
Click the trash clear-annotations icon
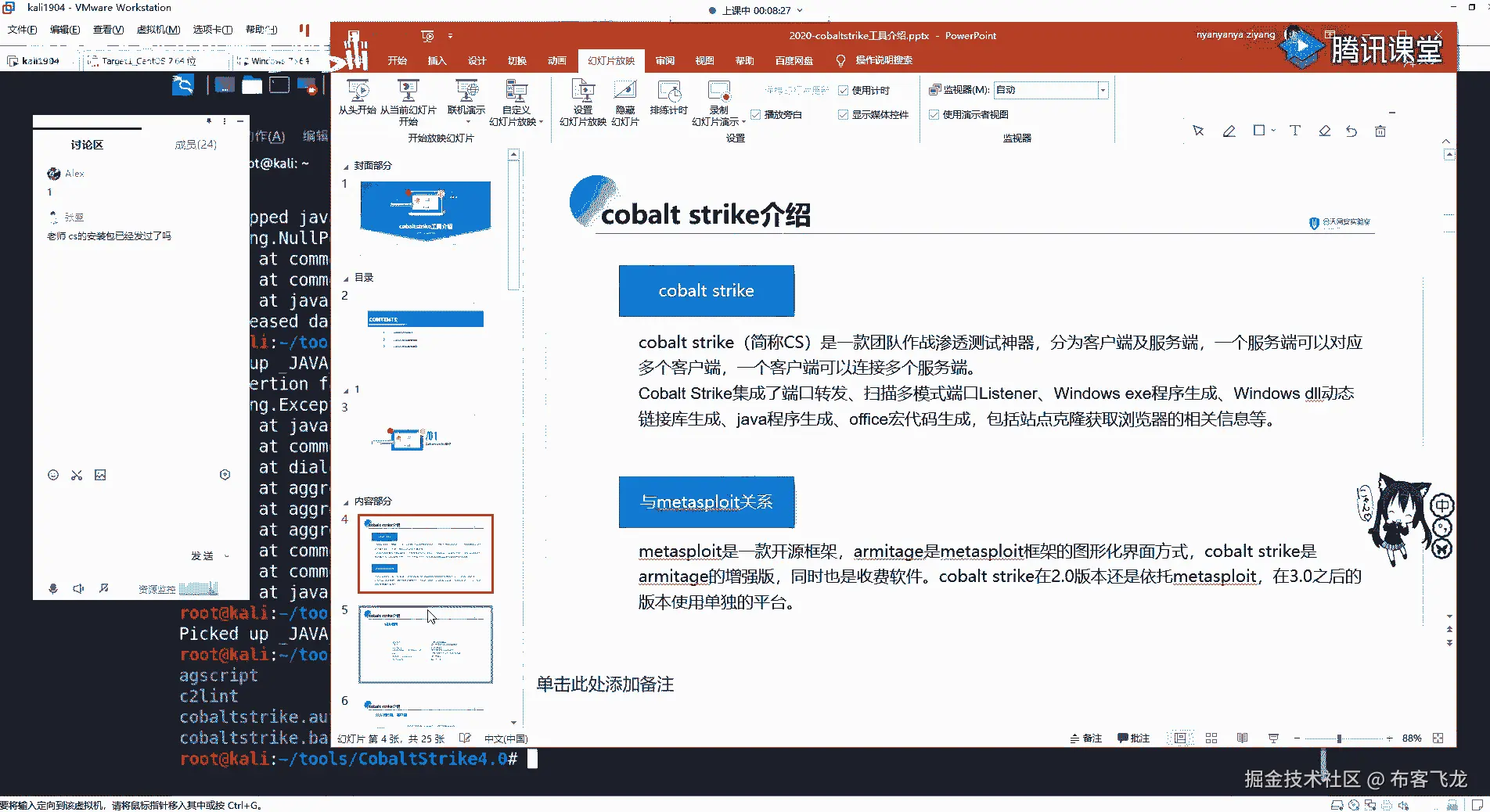pyautogui.click(x=1380, y=131)
